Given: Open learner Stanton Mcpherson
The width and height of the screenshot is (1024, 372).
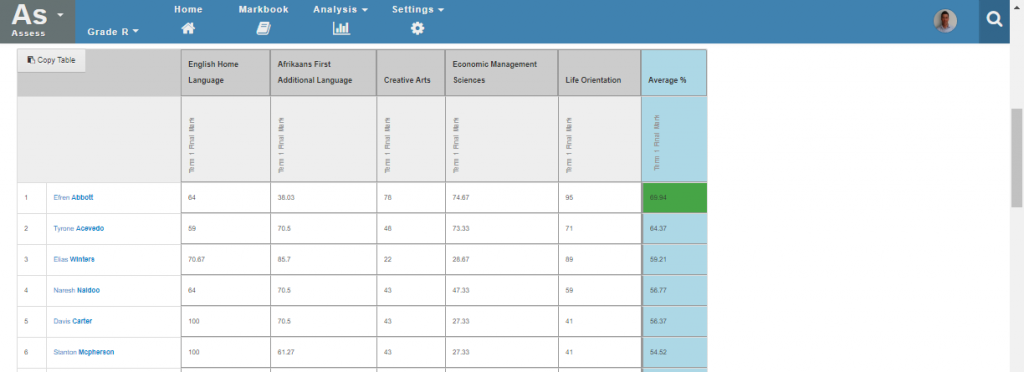Looking at the screenshot, I should click(x=84, y=352).
